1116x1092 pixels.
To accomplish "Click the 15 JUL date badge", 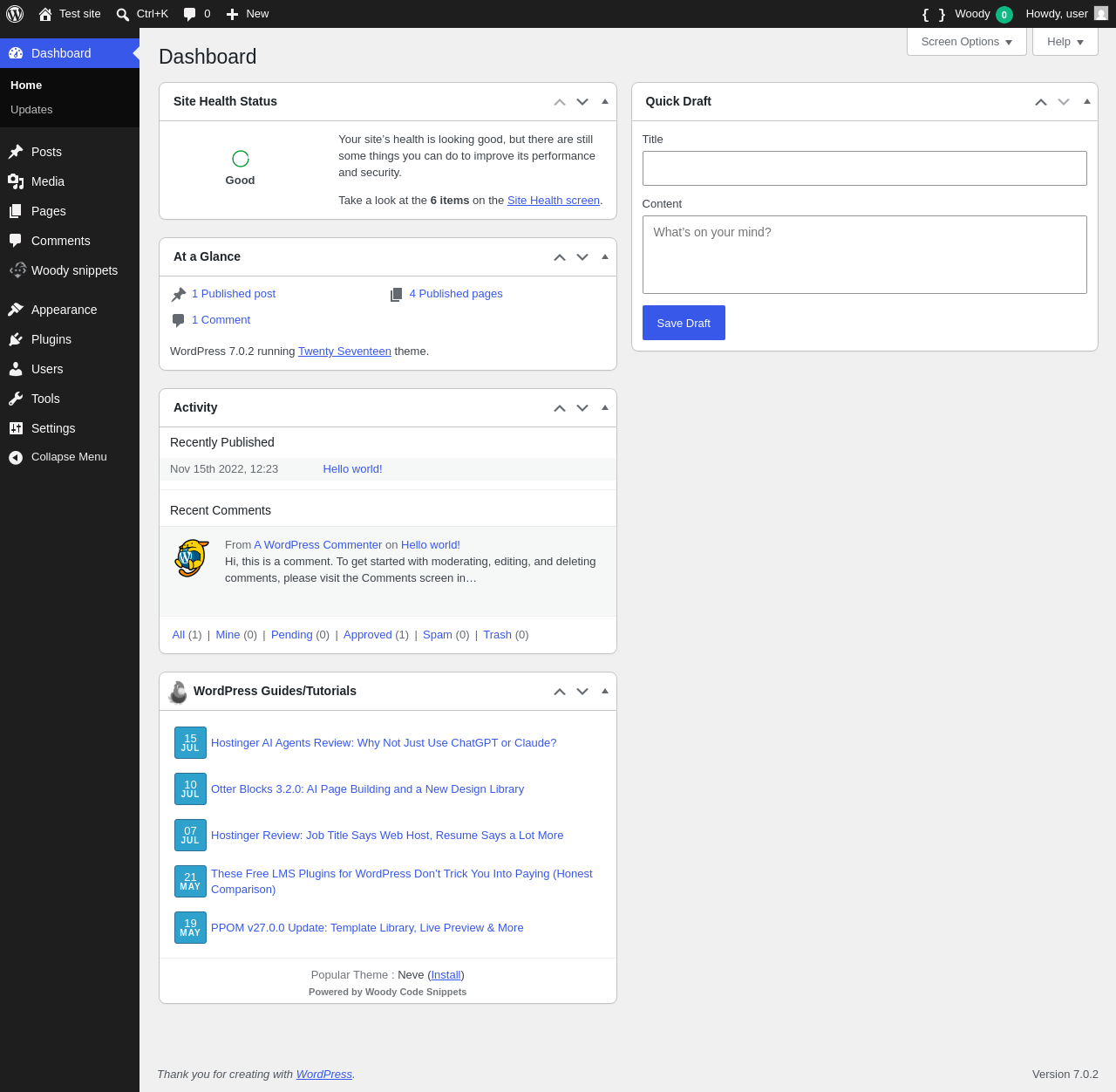I will click(190, 743).
